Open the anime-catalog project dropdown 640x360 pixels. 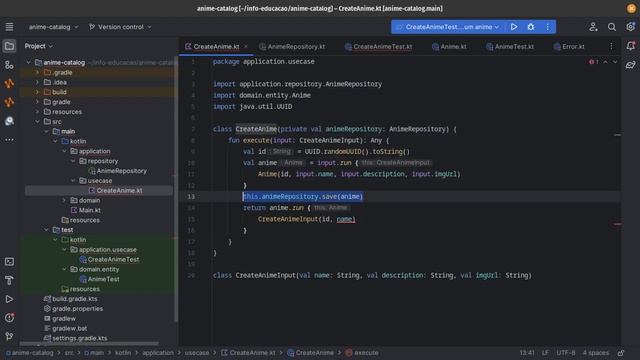[53, 27]
